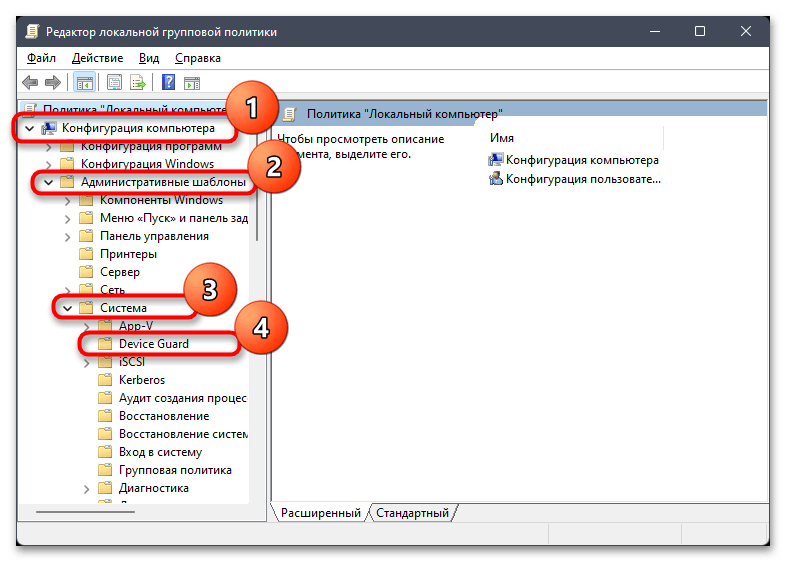
Task: Click the Back arrow toolbar icon
Action: [x=30, y=83]
